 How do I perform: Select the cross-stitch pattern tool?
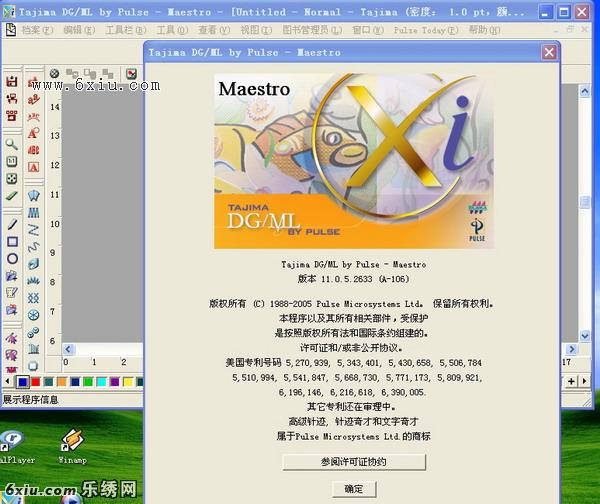click(x=34, y=298)
